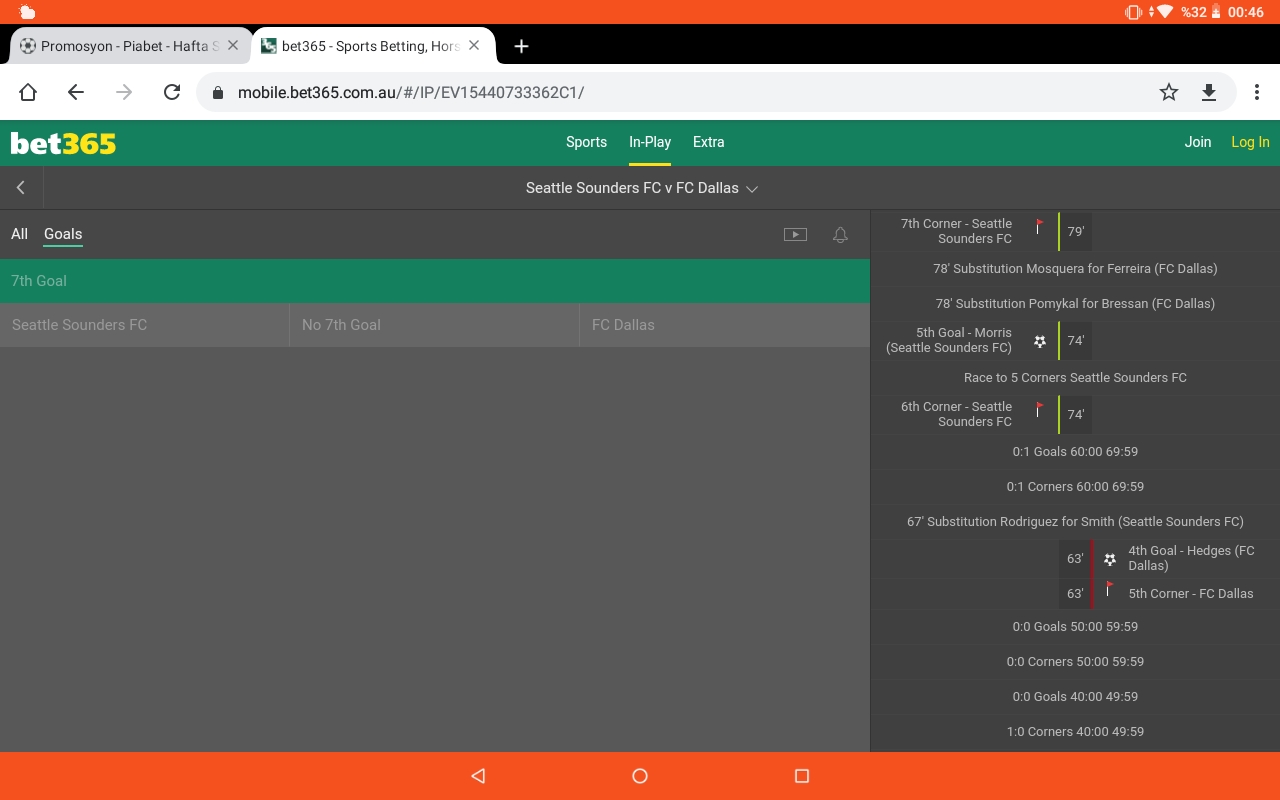Click the Log In link
1280x800 pixels.
[1250, 142]
